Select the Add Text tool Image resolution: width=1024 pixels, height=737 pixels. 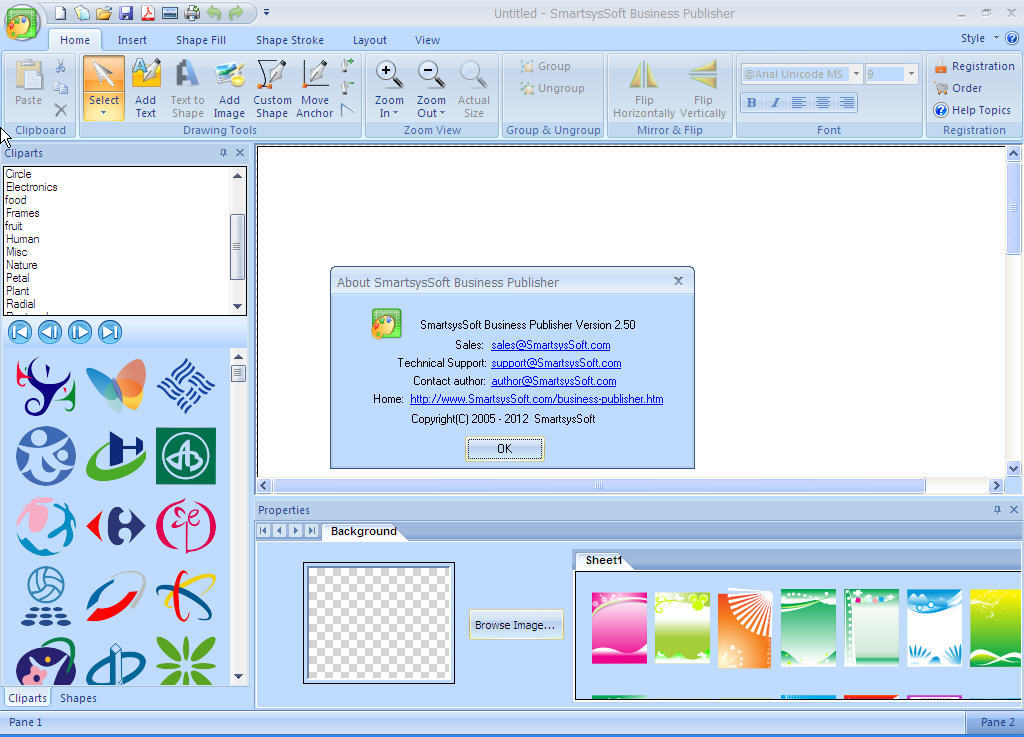tap(146, 87)
